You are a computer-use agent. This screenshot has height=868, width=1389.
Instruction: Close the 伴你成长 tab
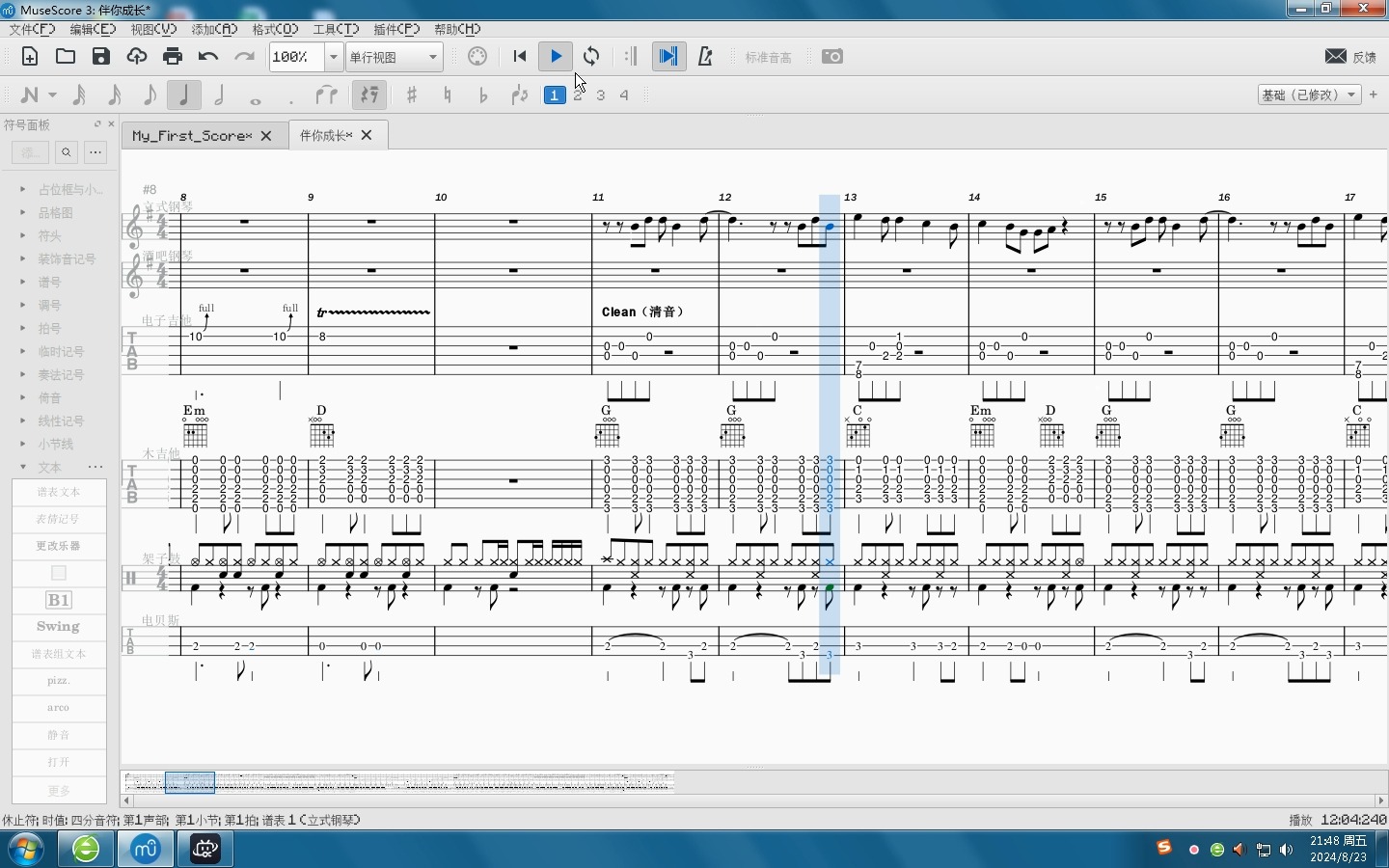tap(367, 135)
